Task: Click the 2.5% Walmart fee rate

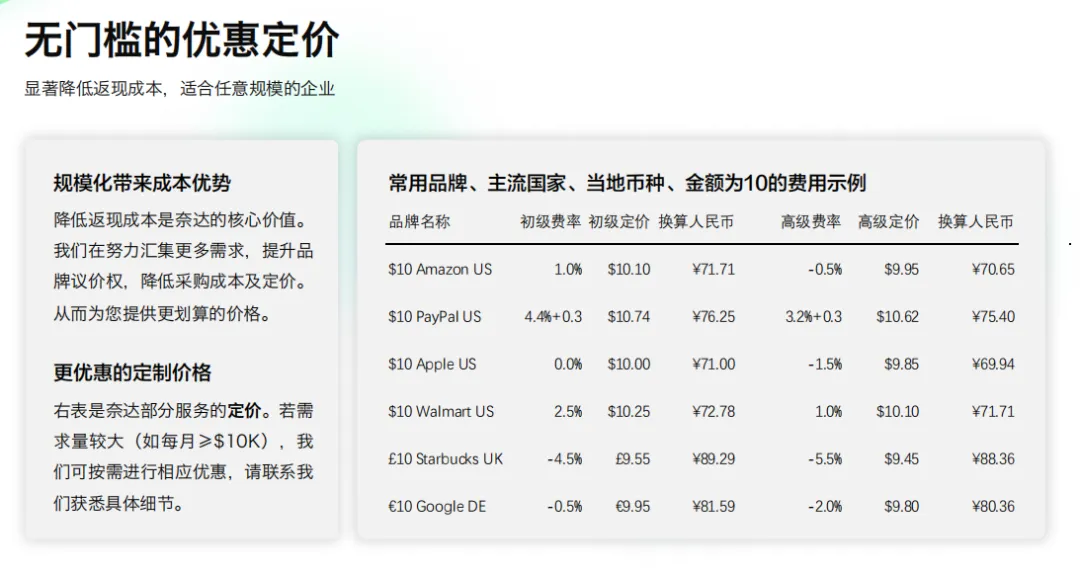Action: click(x=568, y=412)
